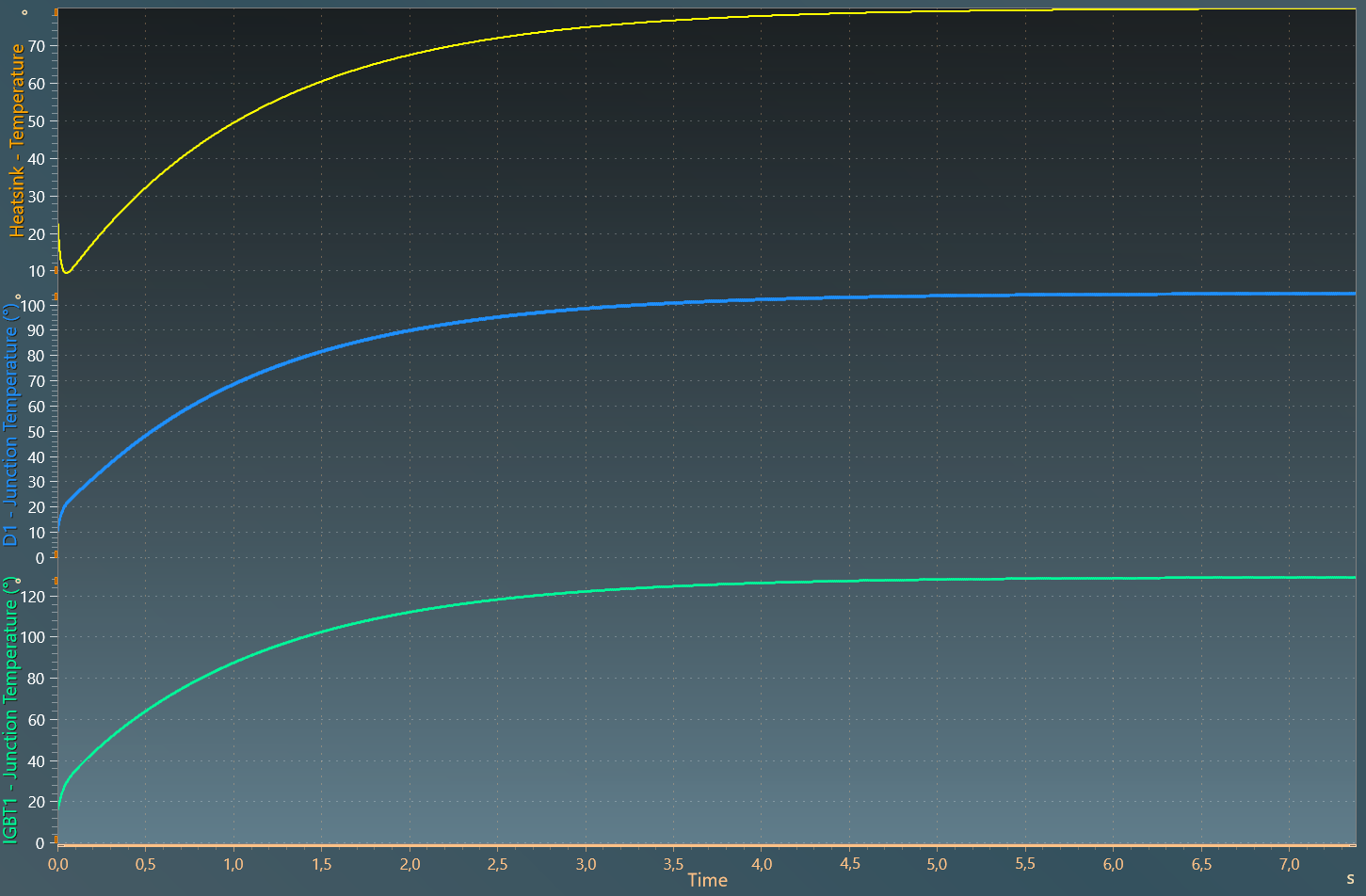Click the 70 tick on Heatsink axis
This screenshot has width=1366, height=896.
click(37, 46)
